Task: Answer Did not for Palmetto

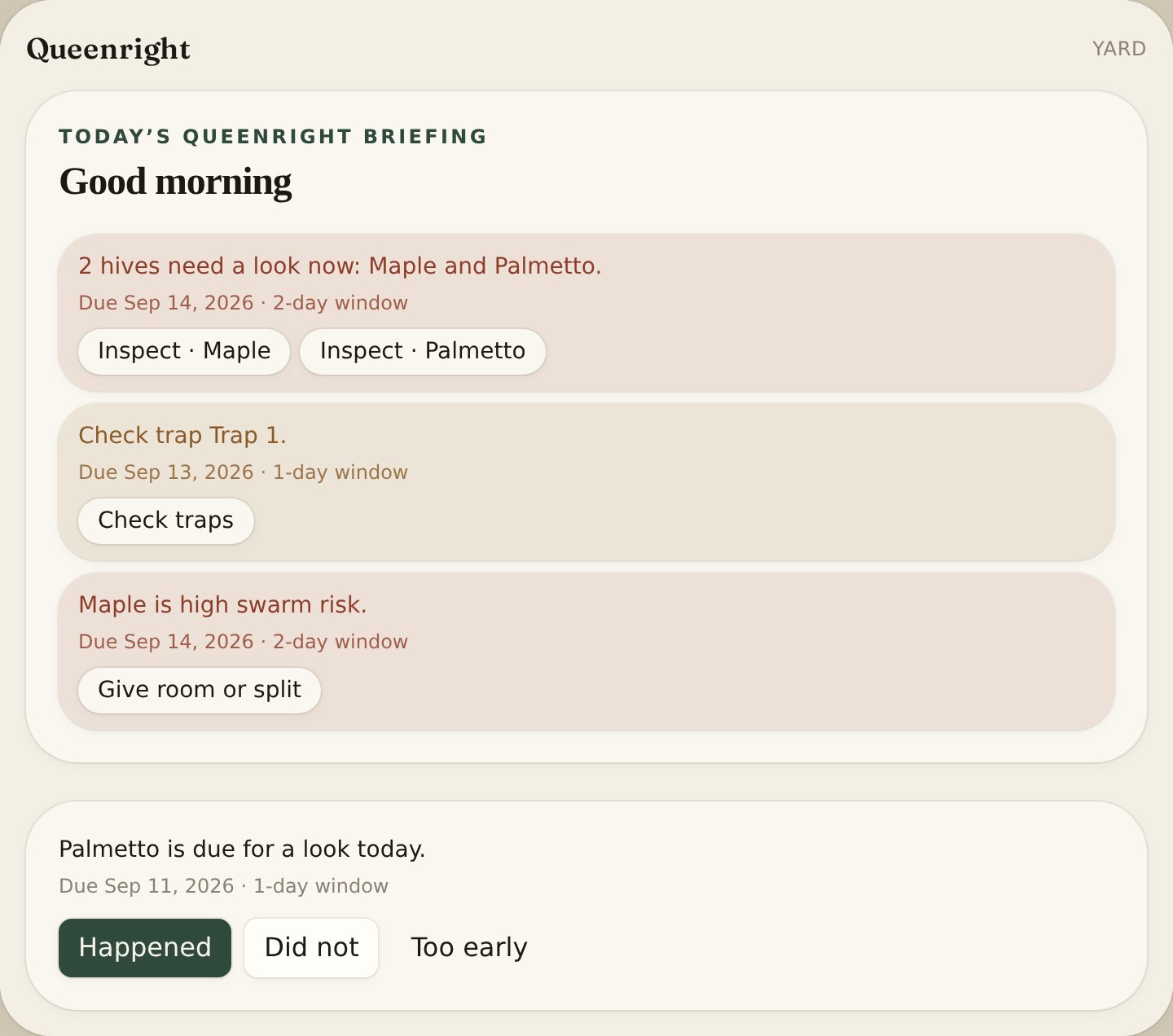Action: pyautogui.click(x=311, y=947)
